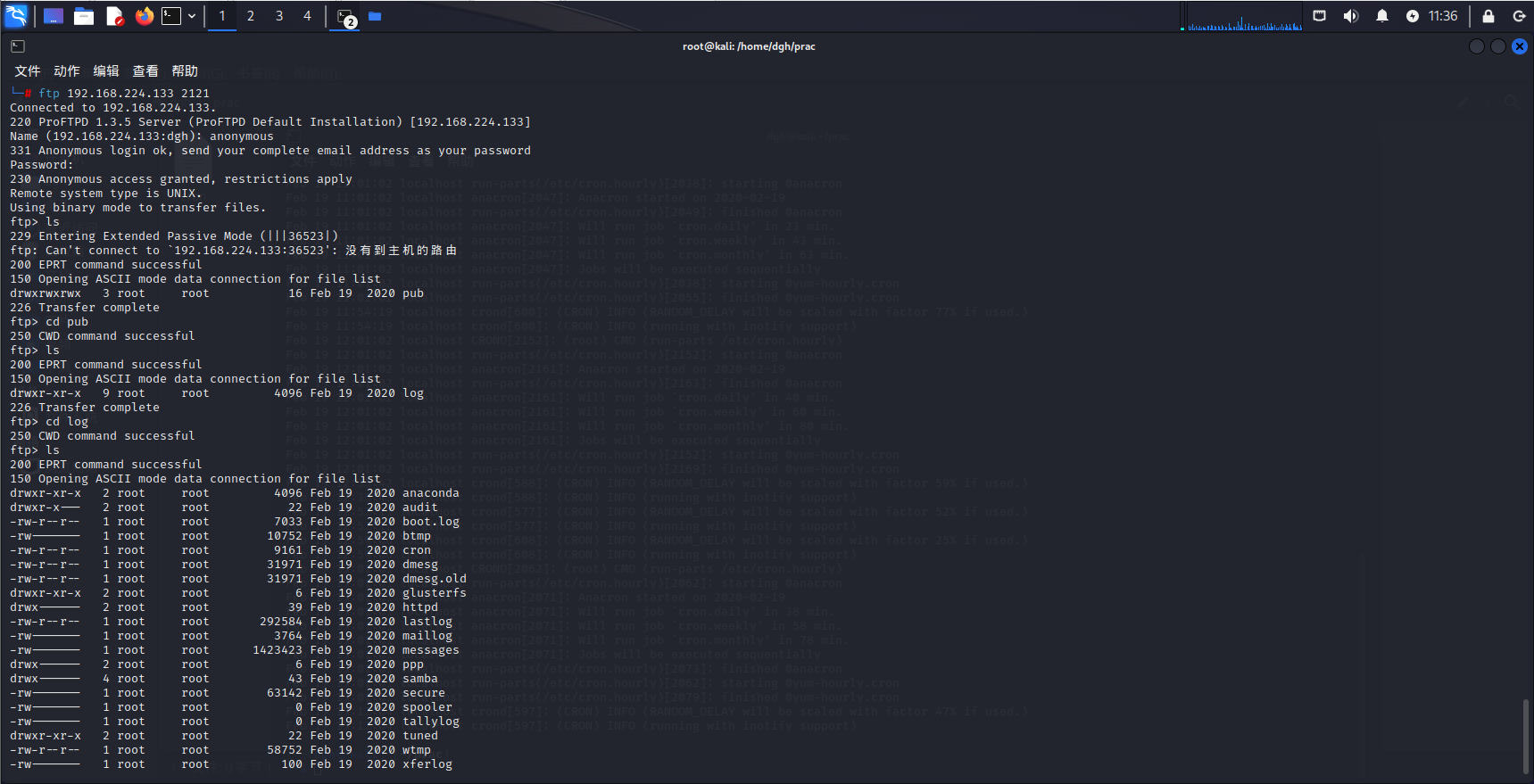Click the 'boot.log' file name

coord(431,522)
